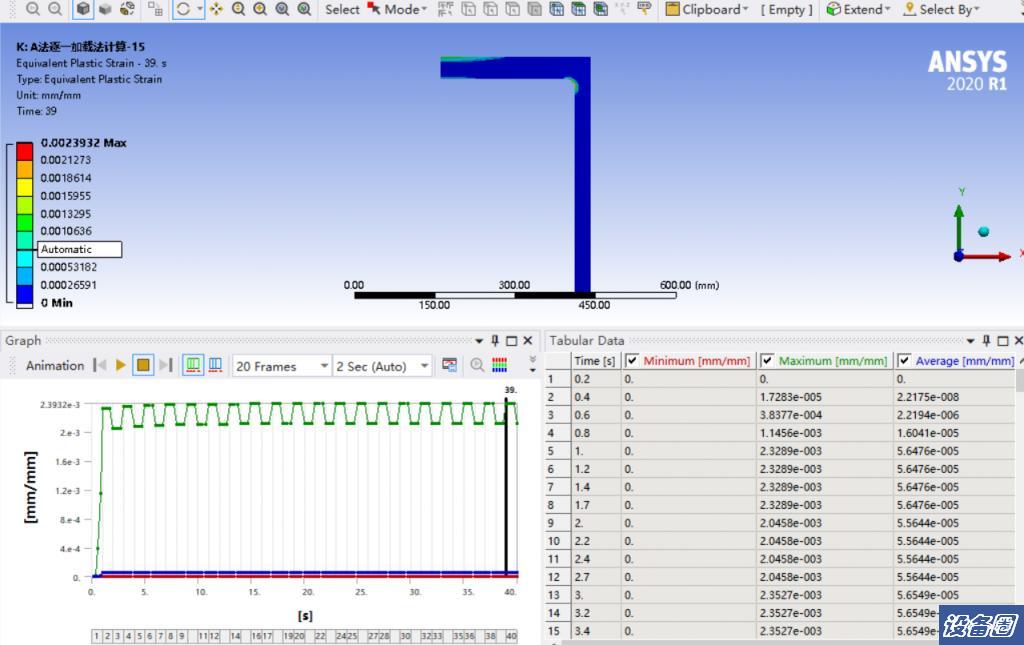The height and width of the screenshot is (645, 1024).
Task: Maximize the Graph panel
Action: [511, 341]
